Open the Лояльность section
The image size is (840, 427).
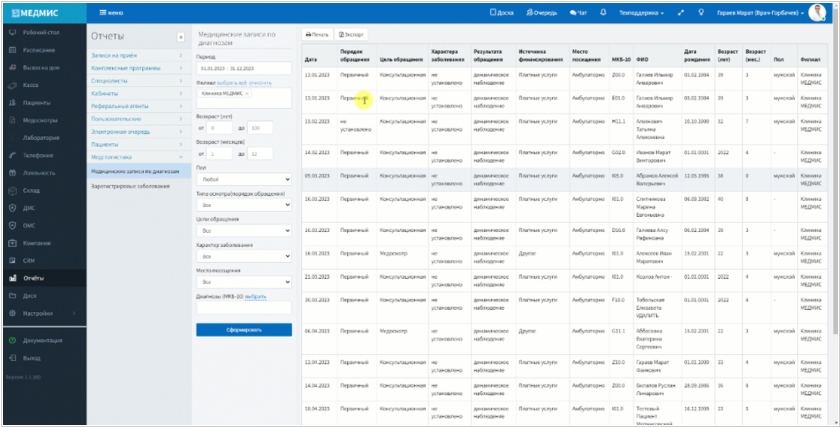point(39,173)
